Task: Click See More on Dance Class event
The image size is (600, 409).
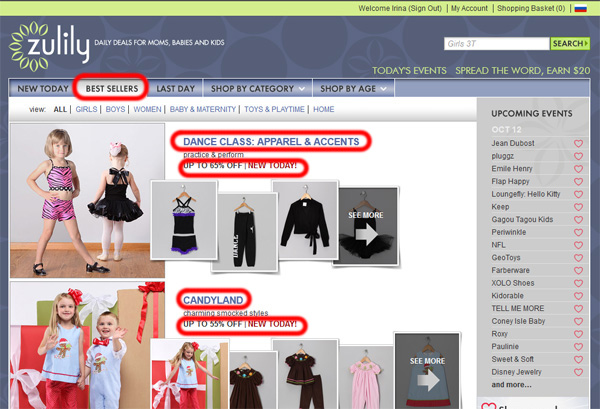Action: coord(366,226)
